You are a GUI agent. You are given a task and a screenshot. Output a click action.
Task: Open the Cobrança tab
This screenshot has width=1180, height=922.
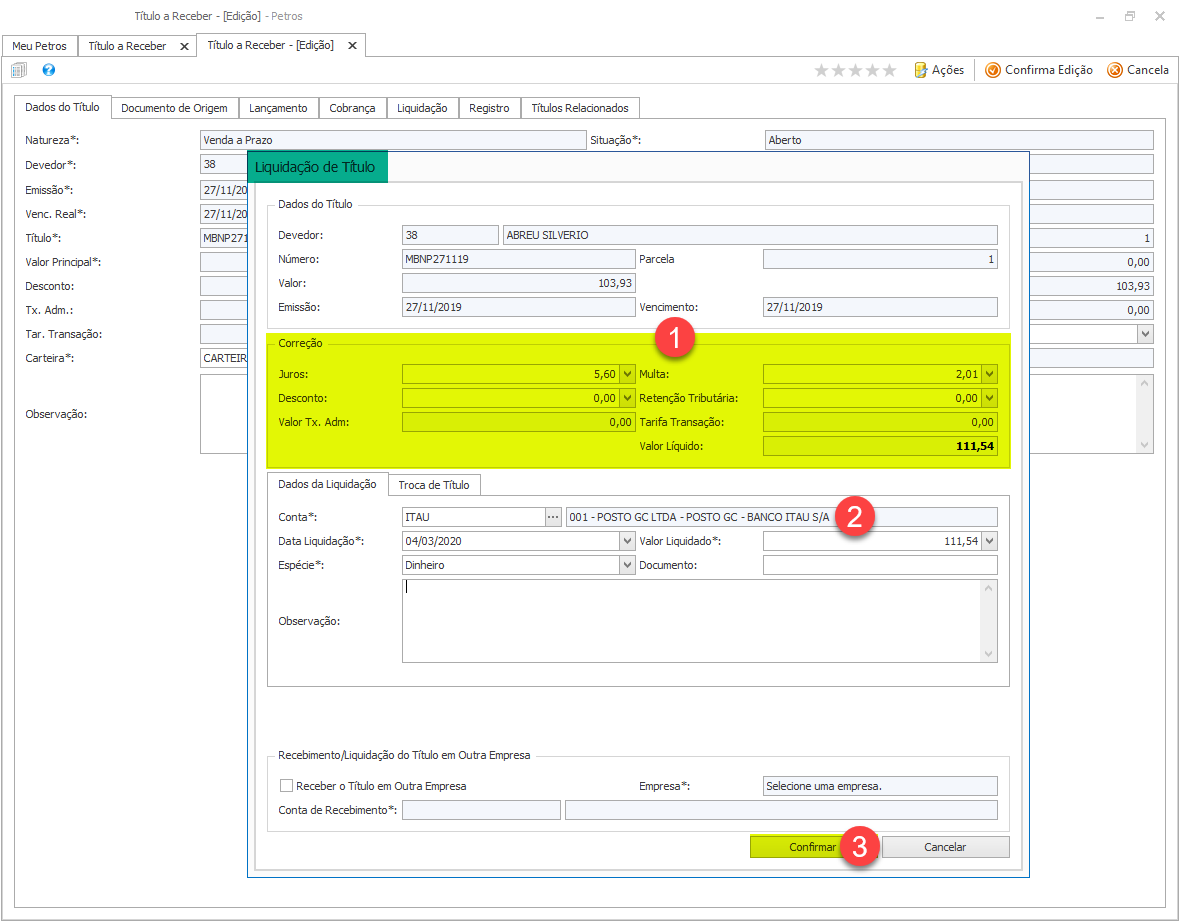coord(352,108)
